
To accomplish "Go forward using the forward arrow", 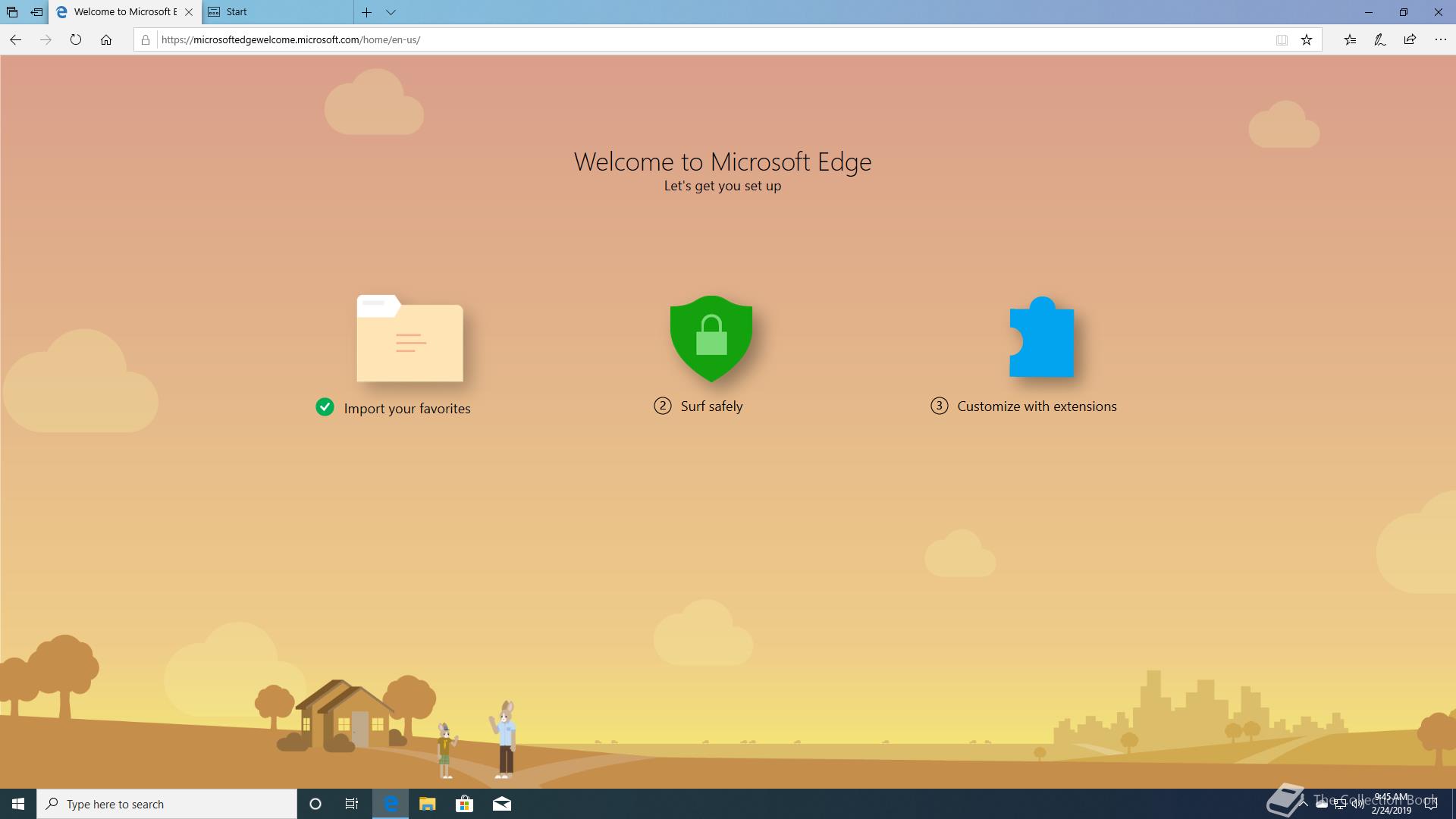I will pos(45,39).
